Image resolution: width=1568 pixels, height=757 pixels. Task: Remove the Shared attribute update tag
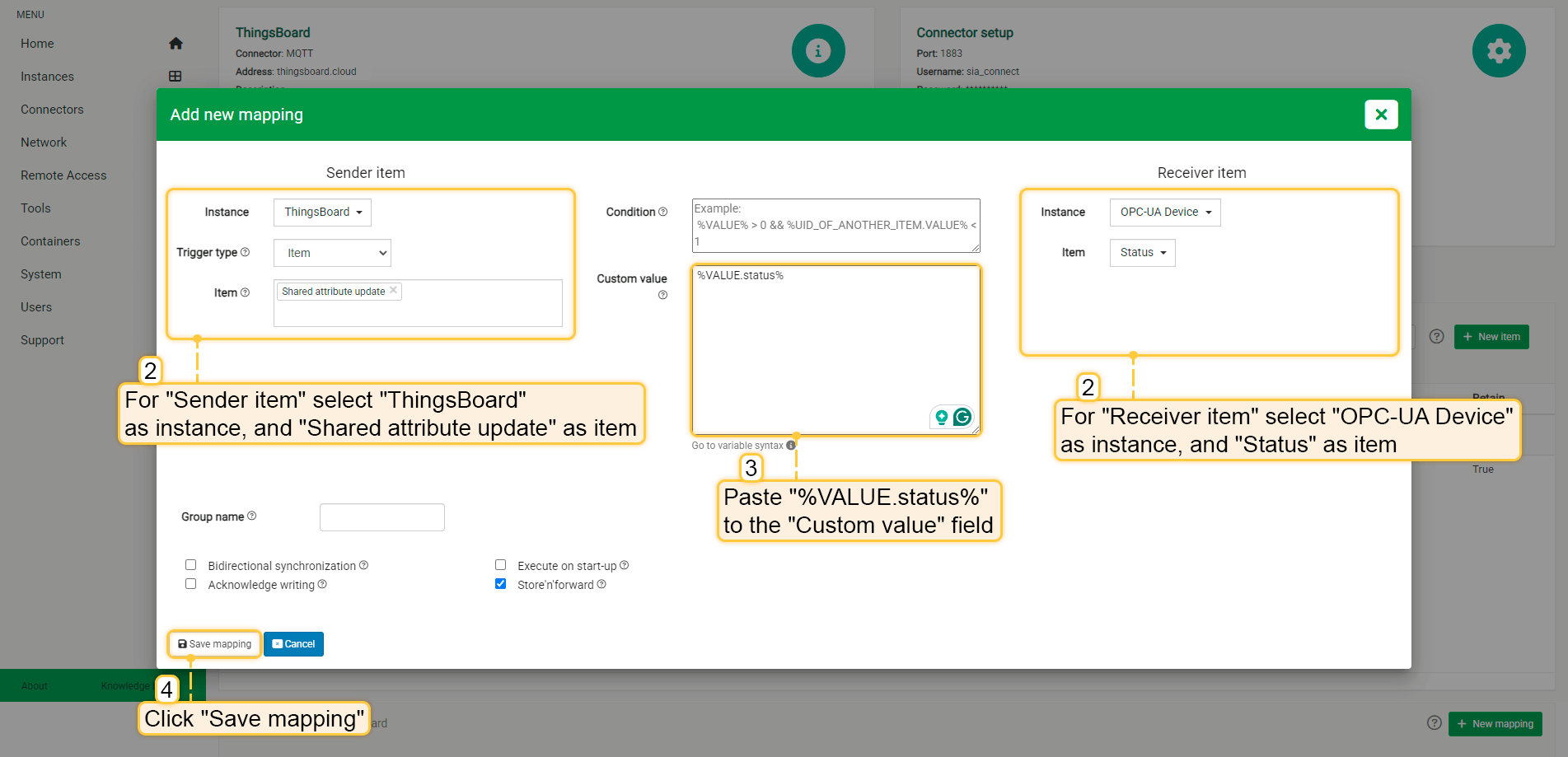[394, 291]
